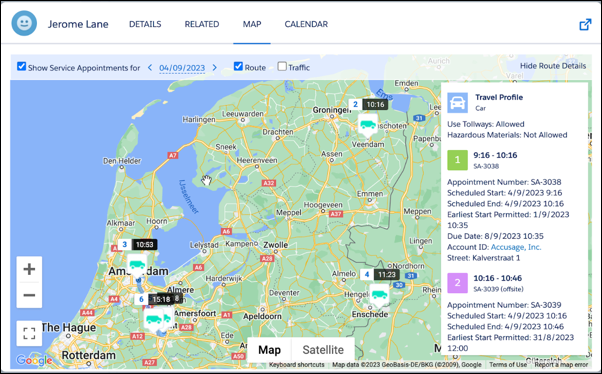The width and height of the screenshot is (602, 374).
Task: Click the Travel Profile title
Action: [499, 97]
